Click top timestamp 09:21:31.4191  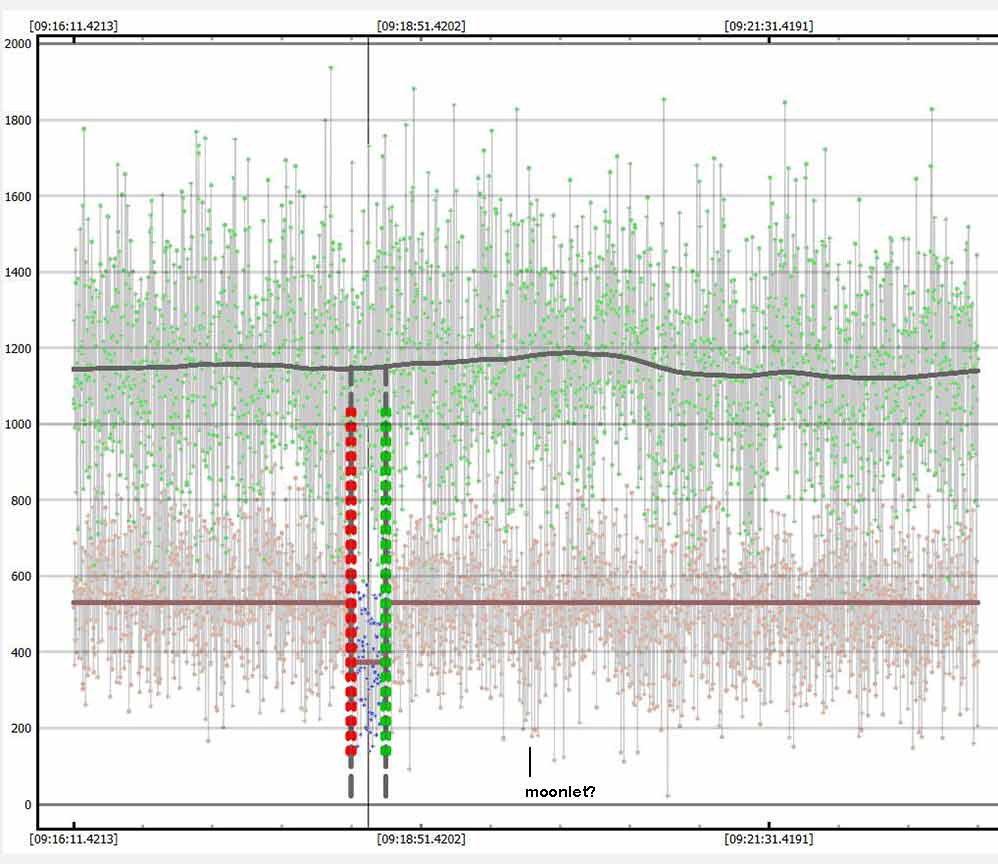(768, 26)
